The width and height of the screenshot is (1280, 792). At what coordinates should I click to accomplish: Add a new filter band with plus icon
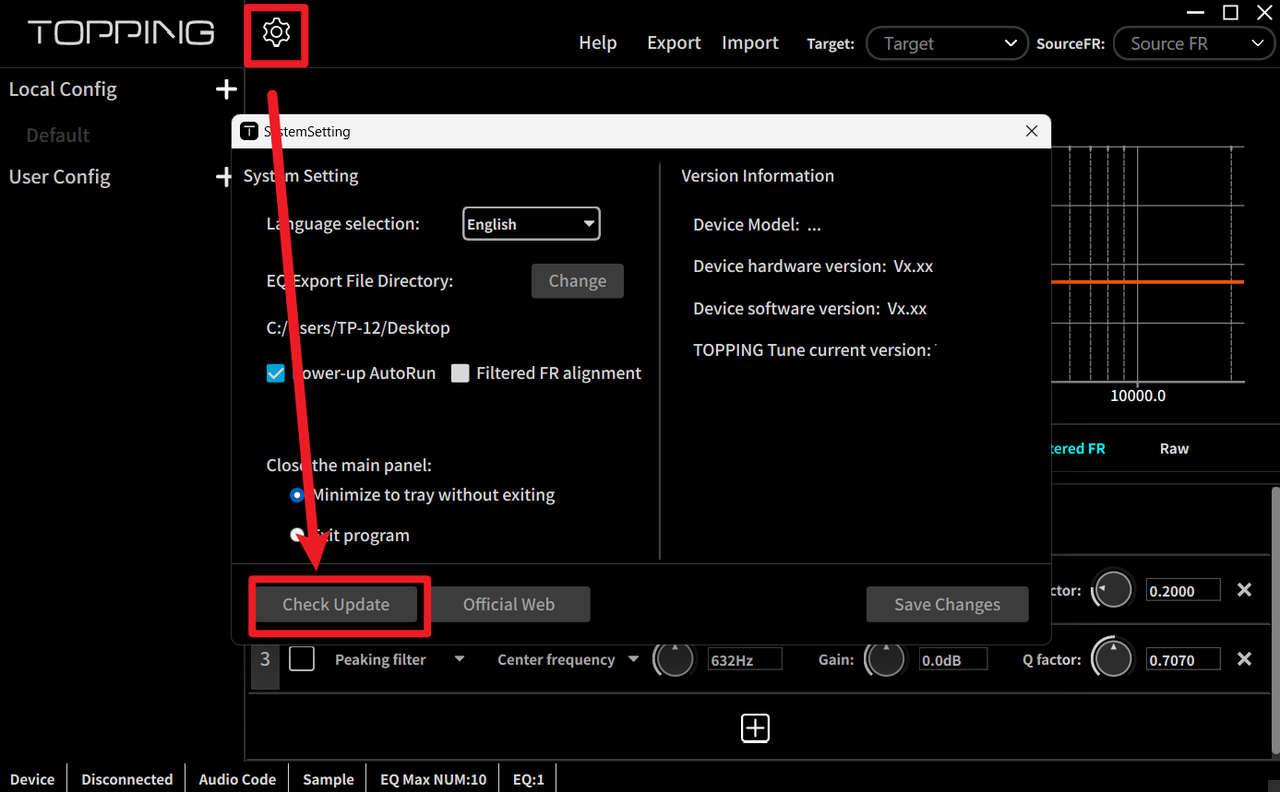coord(755,728)
